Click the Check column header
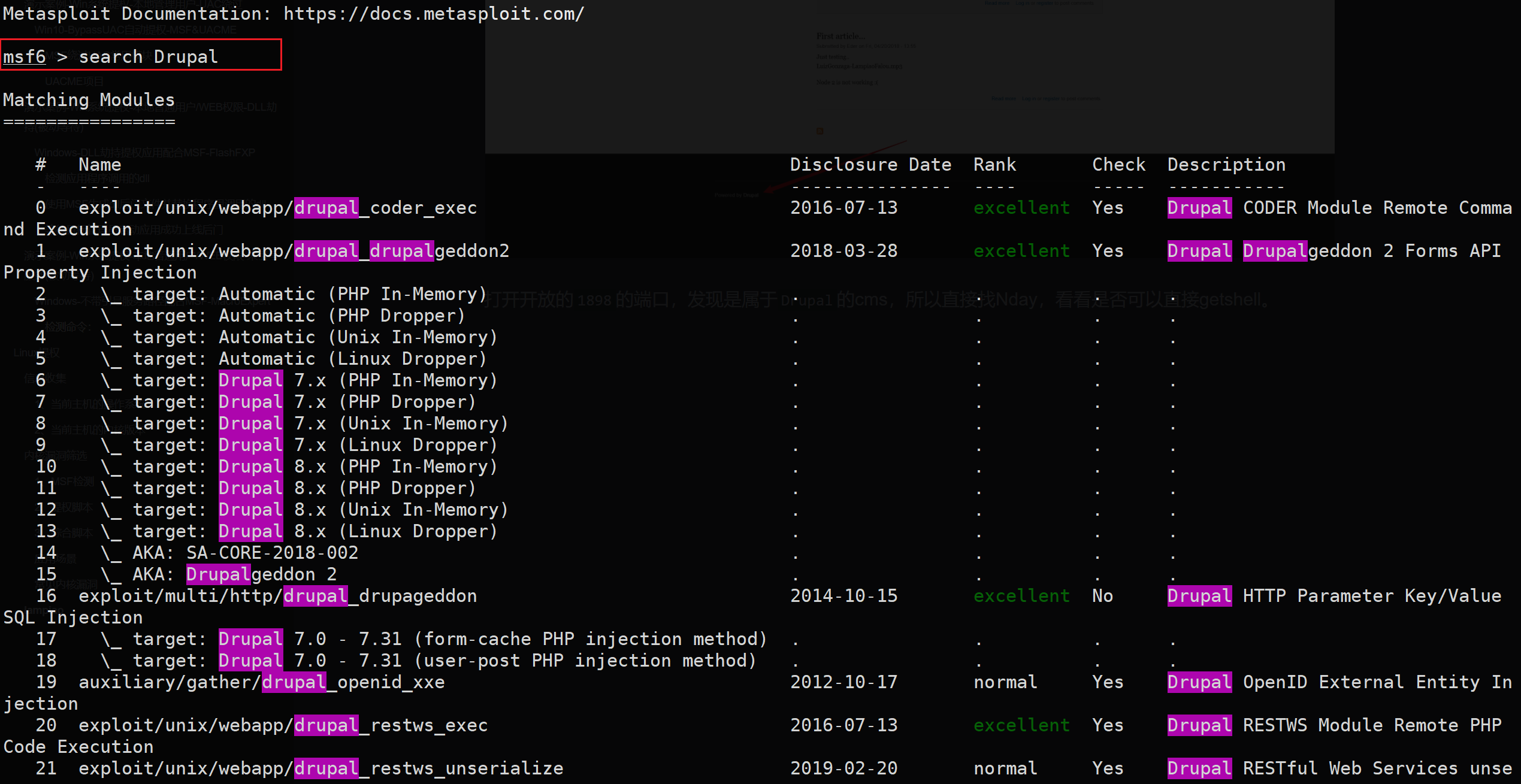The height and width of the screenshot is (784, 1521). click(x=1118, y=165)
